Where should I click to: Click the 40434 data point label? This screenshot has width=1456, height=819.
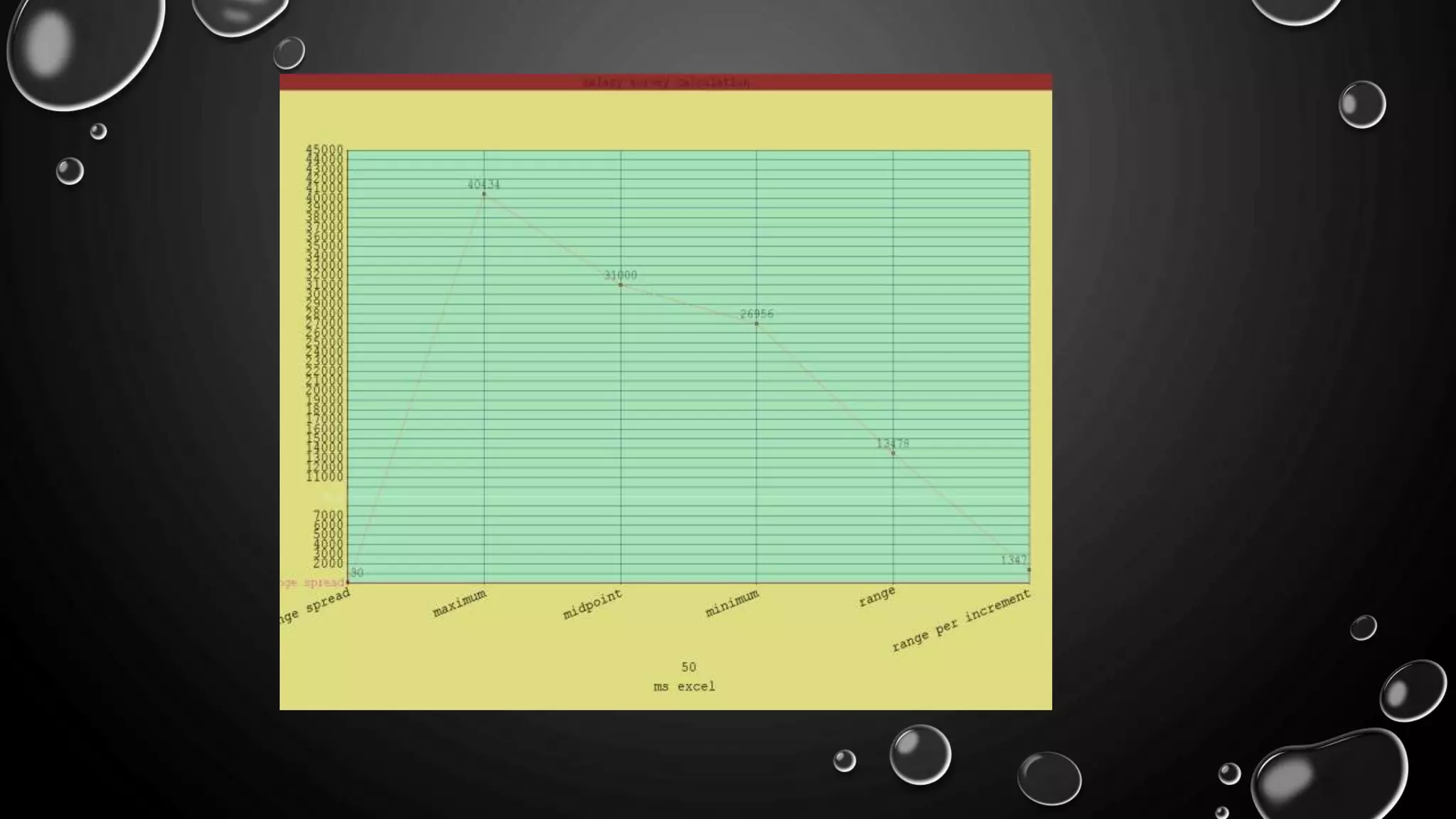point(483,184)
